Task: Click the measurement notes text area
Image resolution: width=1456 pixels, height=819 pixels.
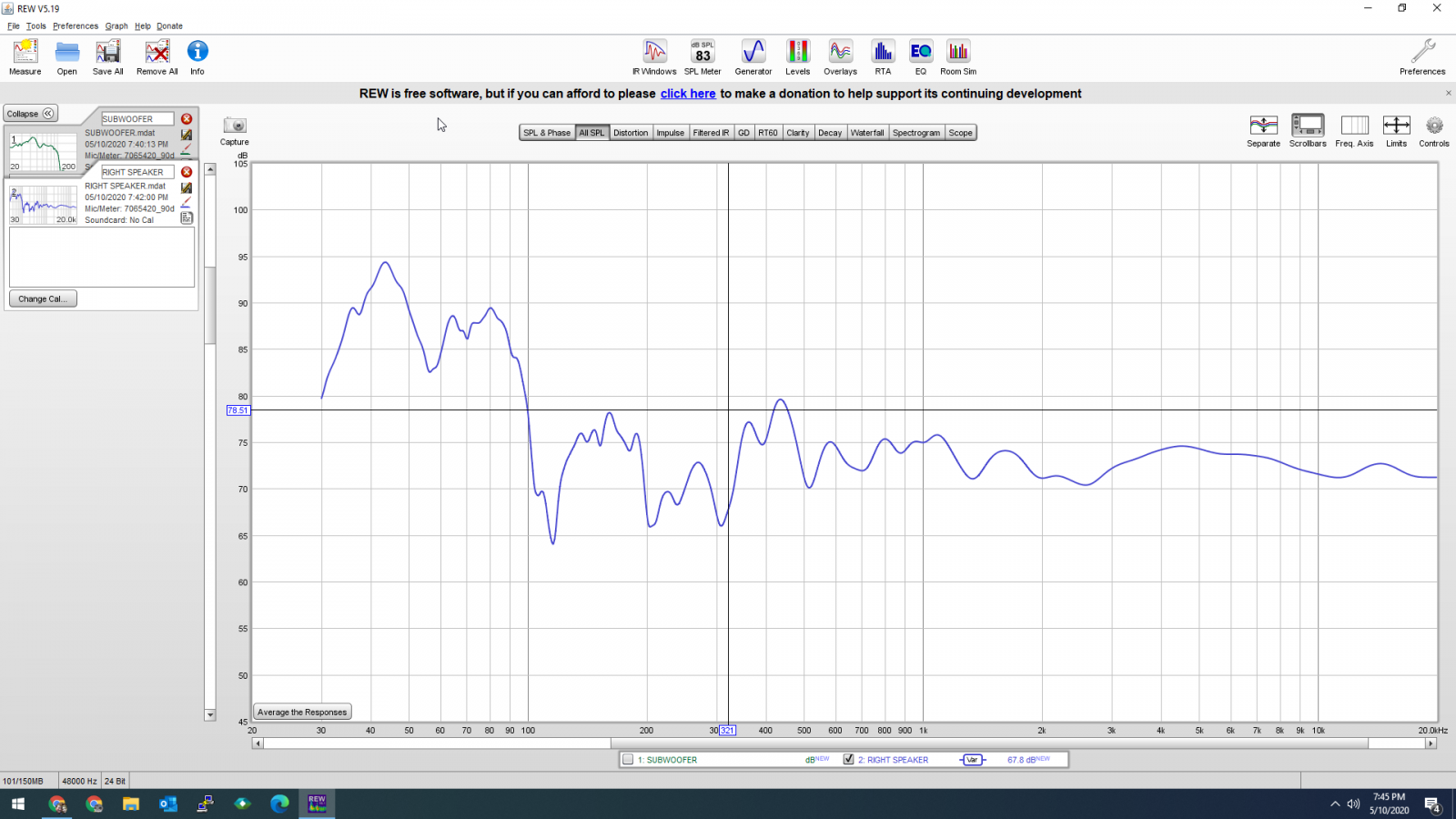Action: click(102, 258)
